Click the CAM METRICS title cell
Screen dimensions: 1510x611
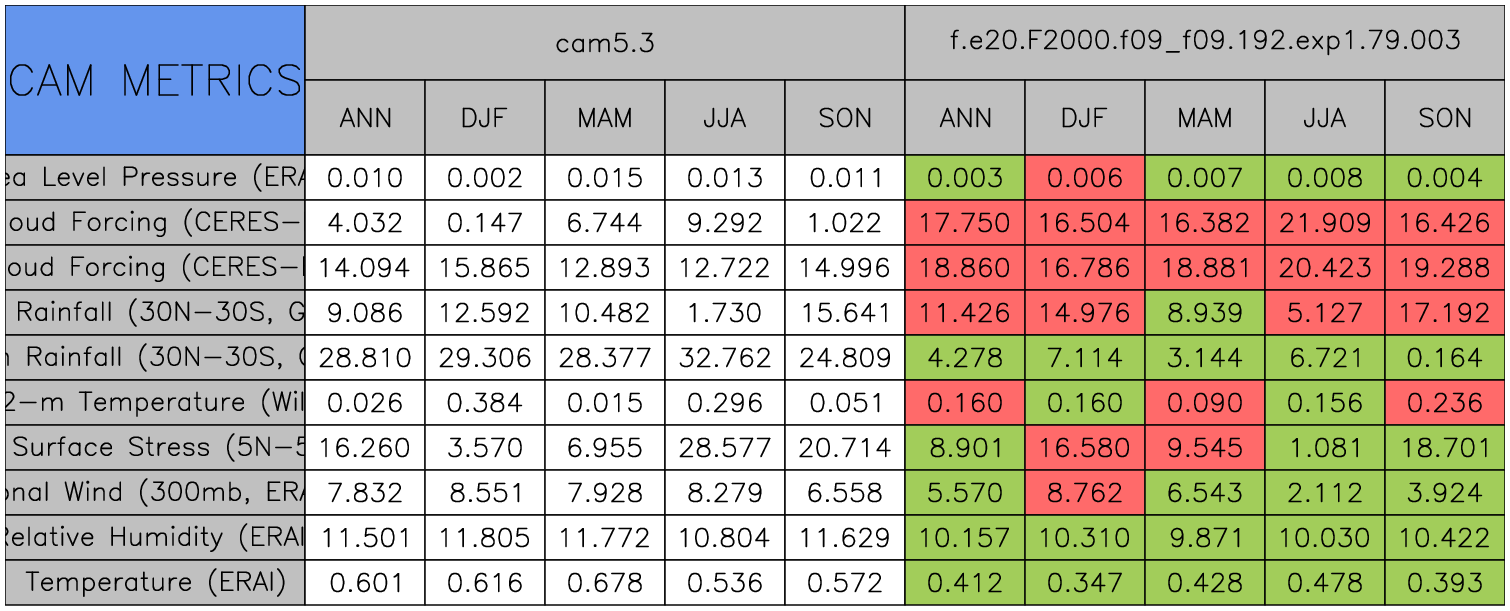(x=155, y=80)
